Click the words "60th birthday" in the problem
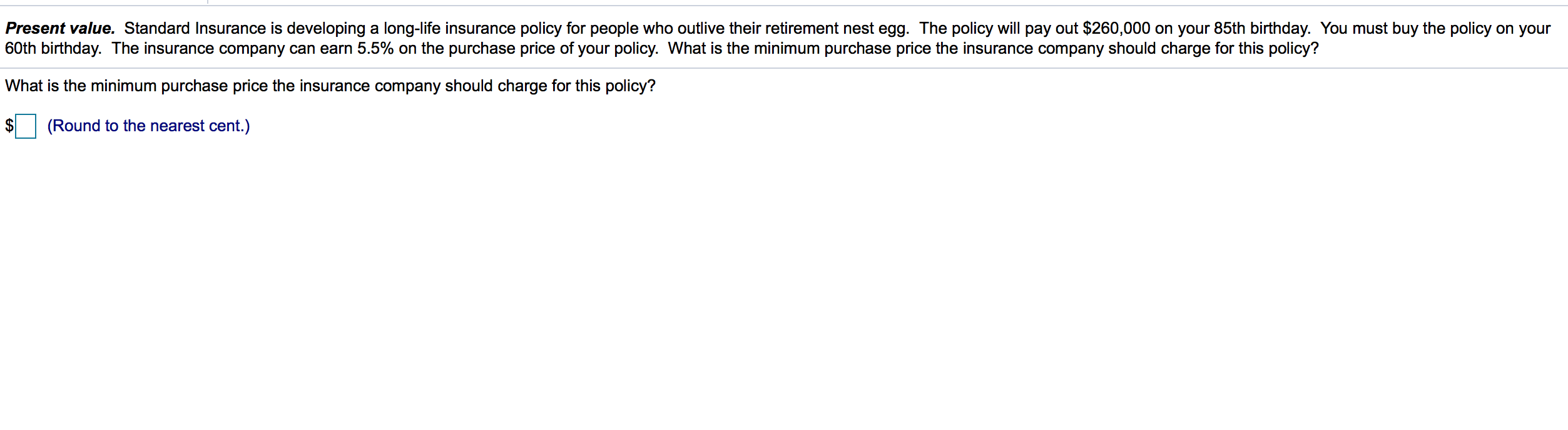This screenshot has width=1568, height=430. pos(53,49)
